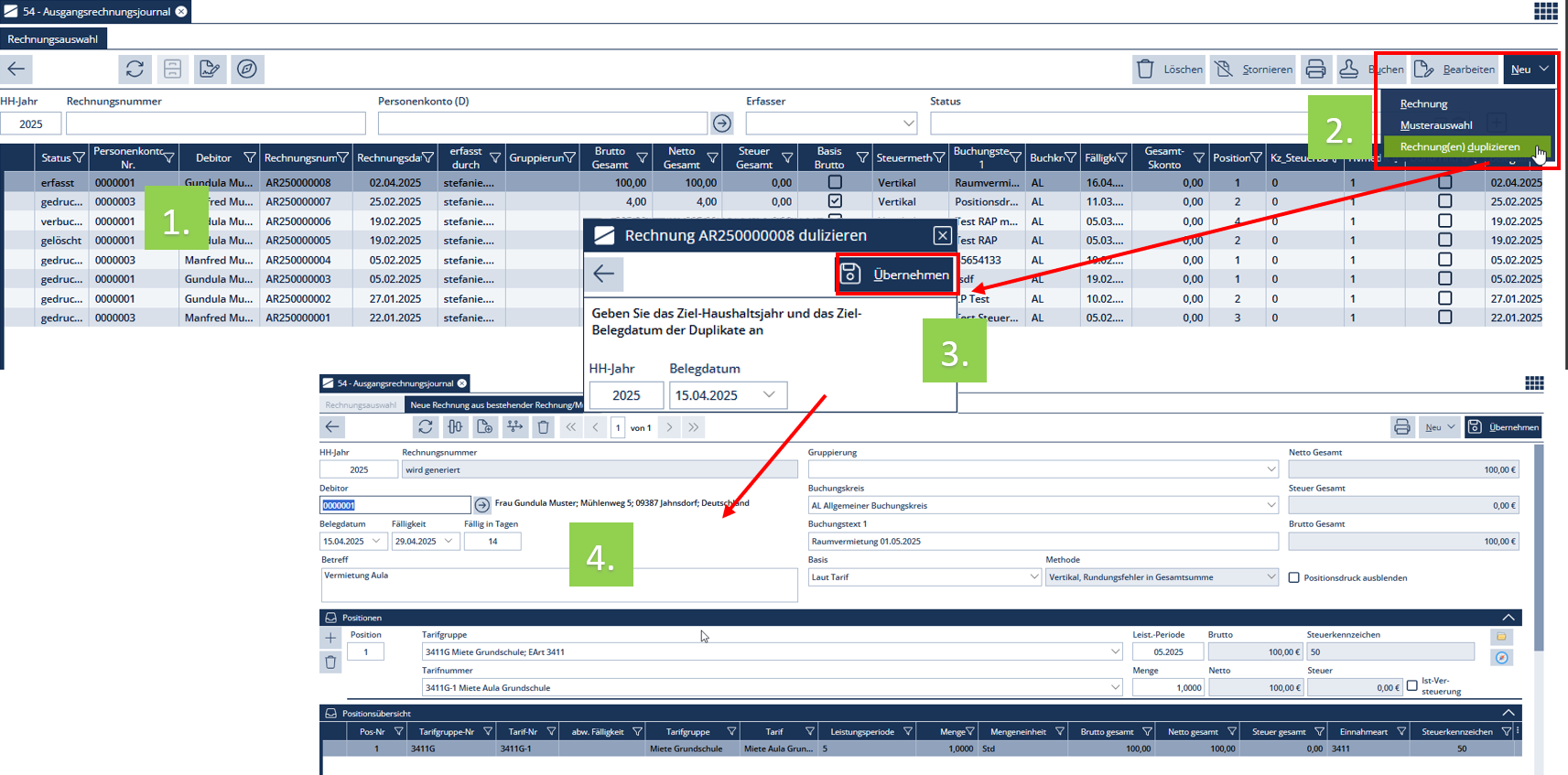Select Rechnung(en) duplizieren menu entry
Viewport: 1568px width, 775px height.
1459,146
